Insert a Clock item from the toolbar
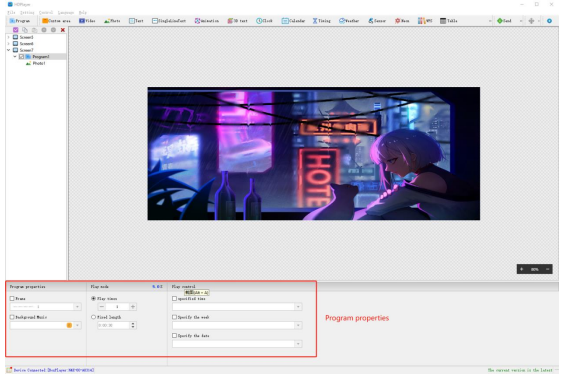This screenshot has width=566, height=380. 265,21
